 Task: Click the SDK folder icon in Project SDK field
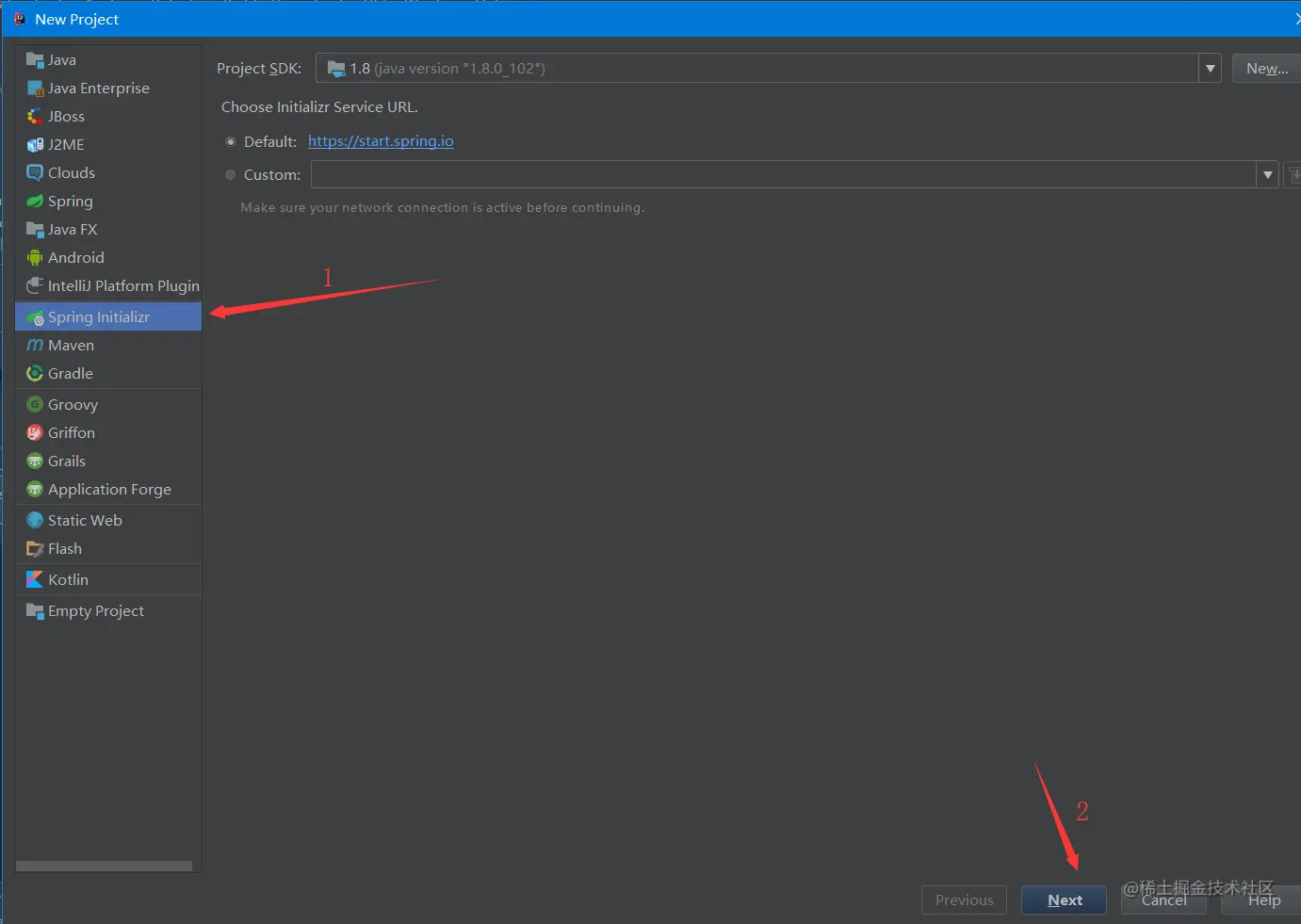[x=336, y=69]
